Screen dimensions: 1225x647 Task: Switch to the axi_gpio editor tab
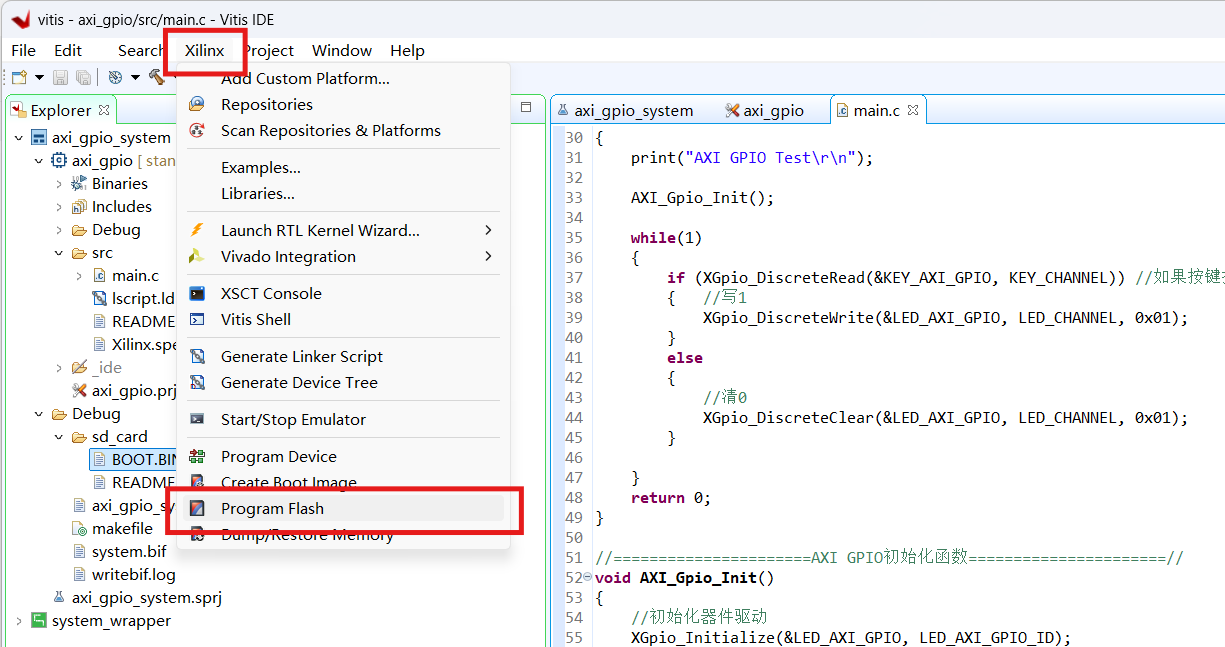pos(773,110)
